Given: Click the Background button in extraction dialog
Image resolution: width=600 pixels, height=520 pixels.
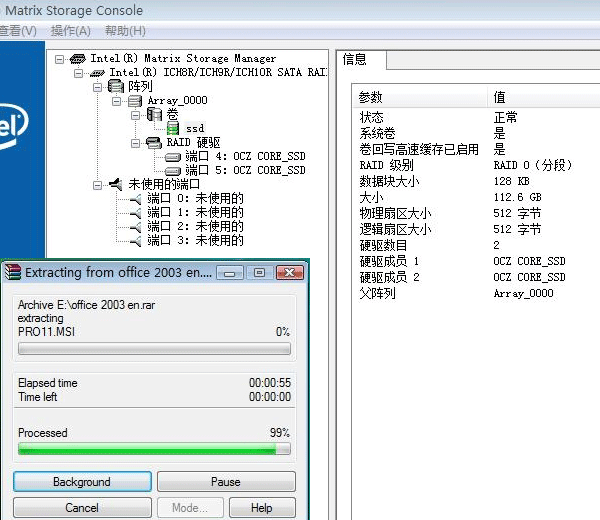Looking at the screenshot, I should 82,482.
